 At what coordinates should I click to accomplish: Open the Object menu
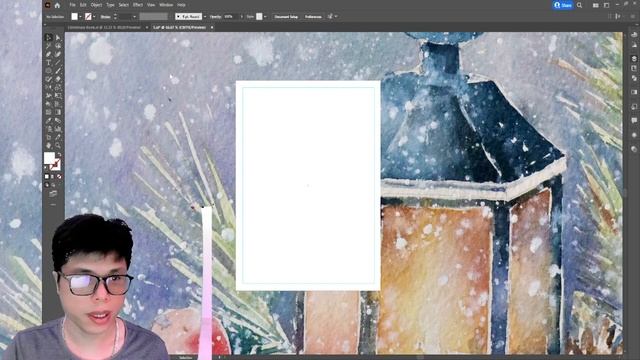[96, 5]
